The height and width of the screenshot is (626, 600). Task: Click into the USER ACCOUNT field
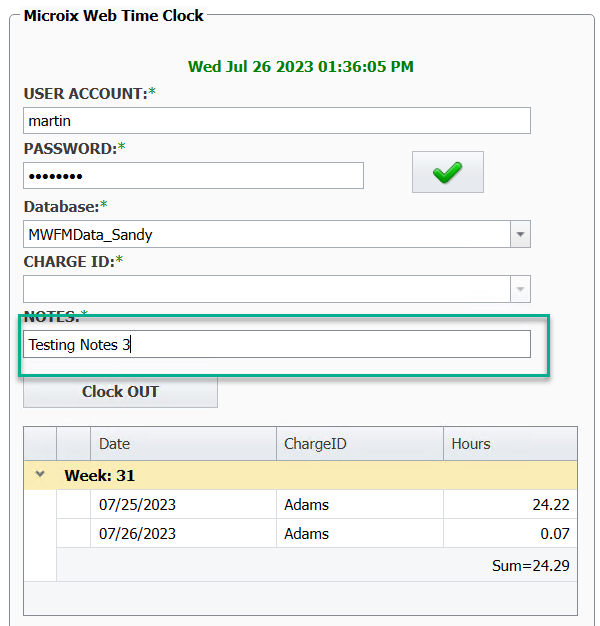(276, 121)
